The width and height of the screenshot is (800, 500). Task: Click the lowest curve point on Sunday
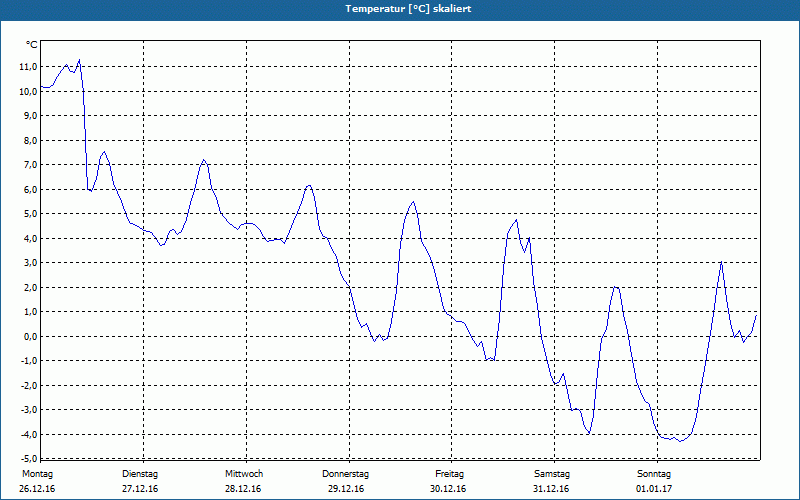pyautogui.click(x=680, y=441)
